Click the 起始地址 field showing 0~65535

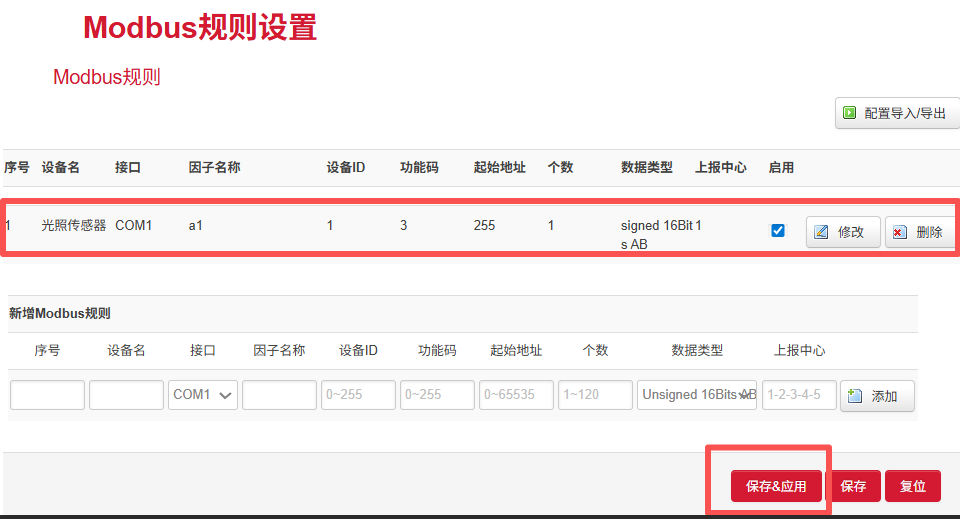point(516,395)
